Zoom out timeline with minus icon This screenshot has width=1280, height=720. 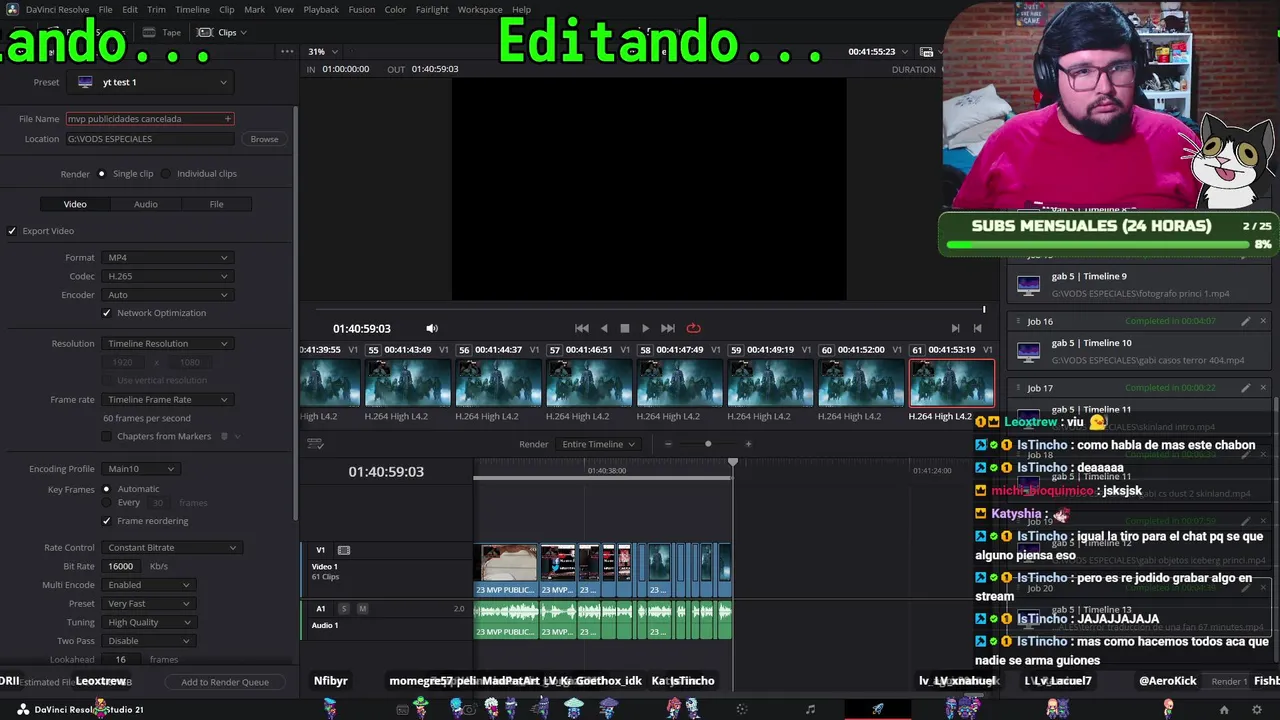click(668, 444)
